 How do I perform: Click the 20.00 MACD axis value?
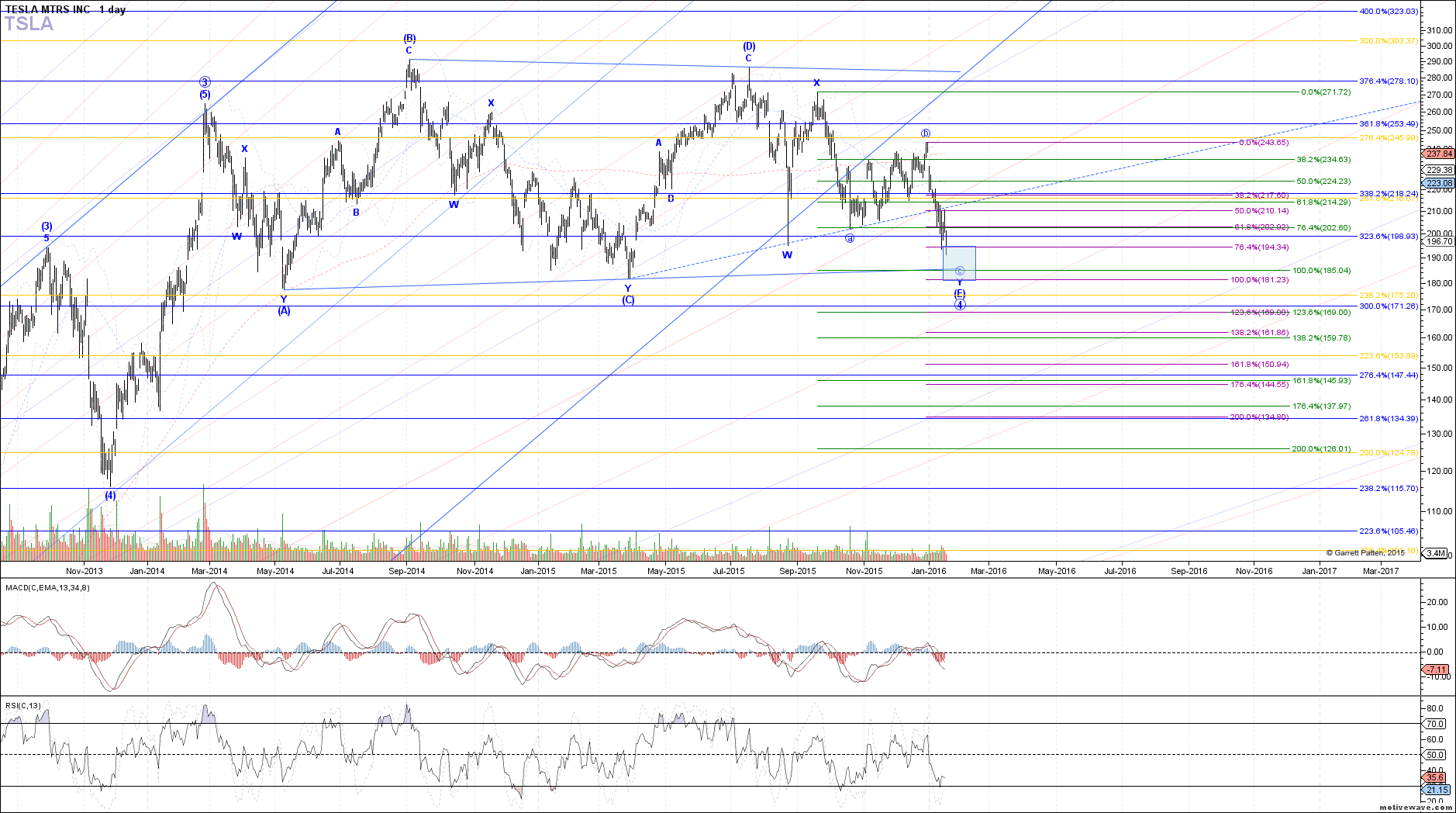(1437, 601)
